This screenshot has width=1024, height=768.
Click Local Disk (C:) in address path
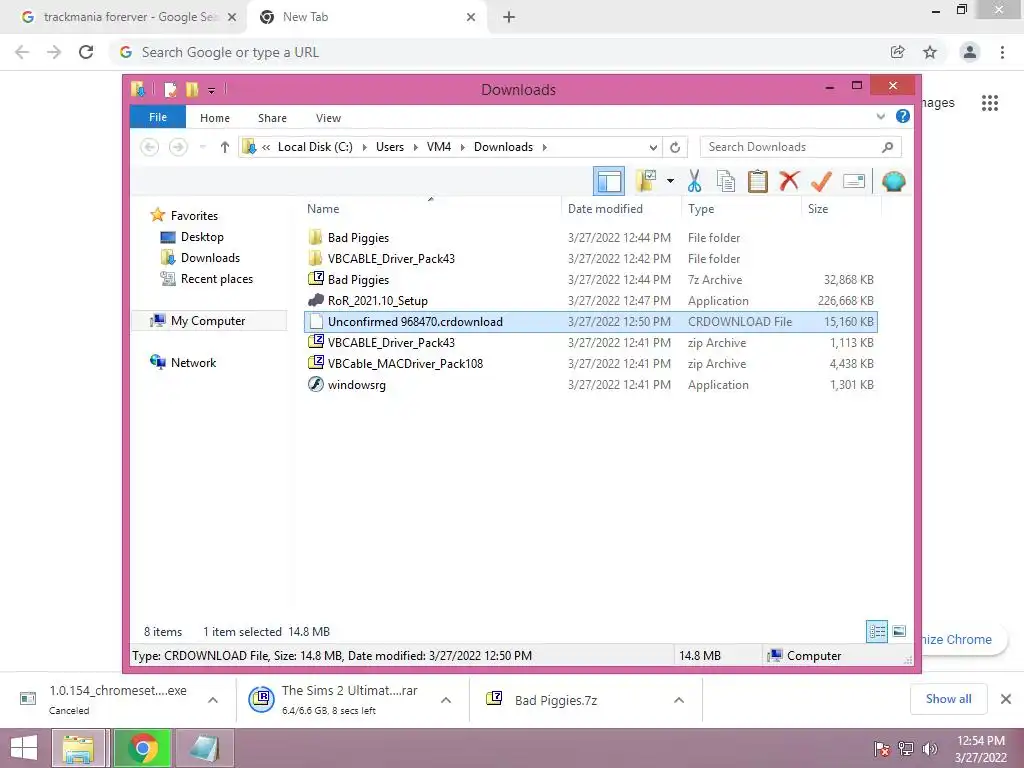pyautogui.click(x=315, y=147)
